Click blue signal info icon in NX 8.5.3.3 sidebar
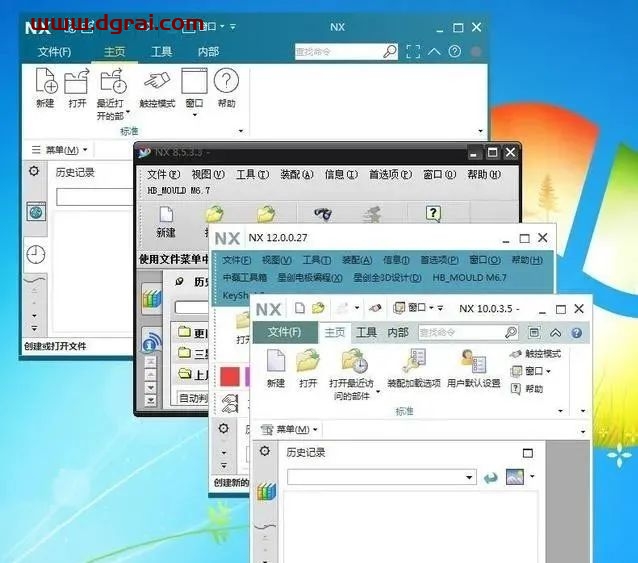 point(152,341)
